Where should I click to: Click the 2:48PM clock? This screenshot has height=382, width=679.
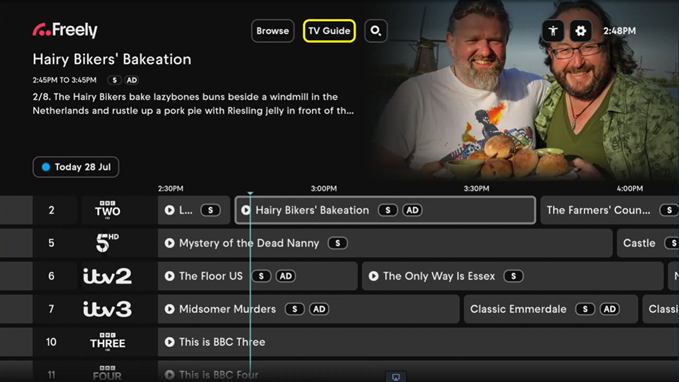click(x=619, y=31)
